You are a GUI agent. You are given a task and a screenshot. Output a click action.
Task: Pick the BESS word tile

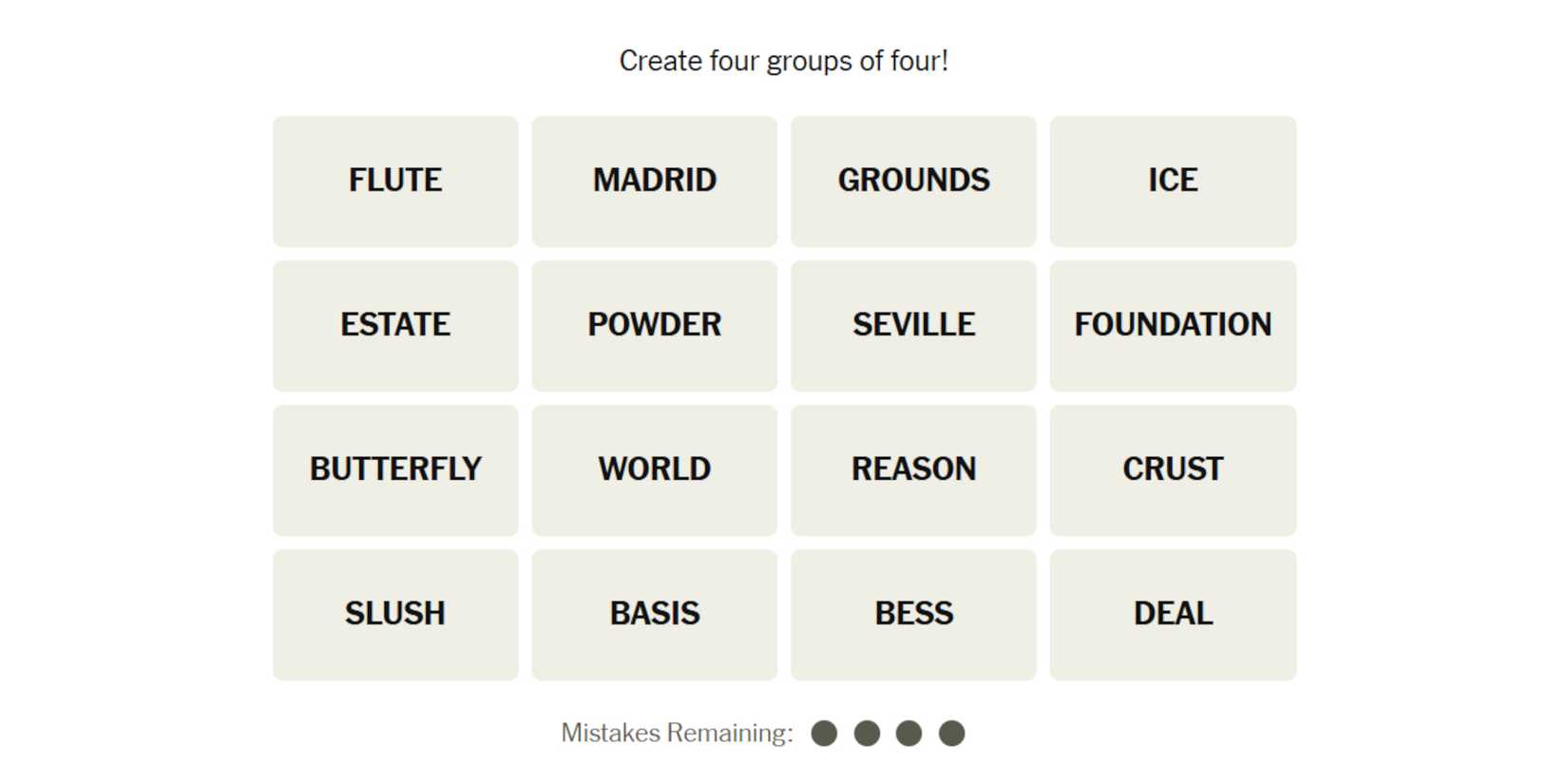(913, 614)
